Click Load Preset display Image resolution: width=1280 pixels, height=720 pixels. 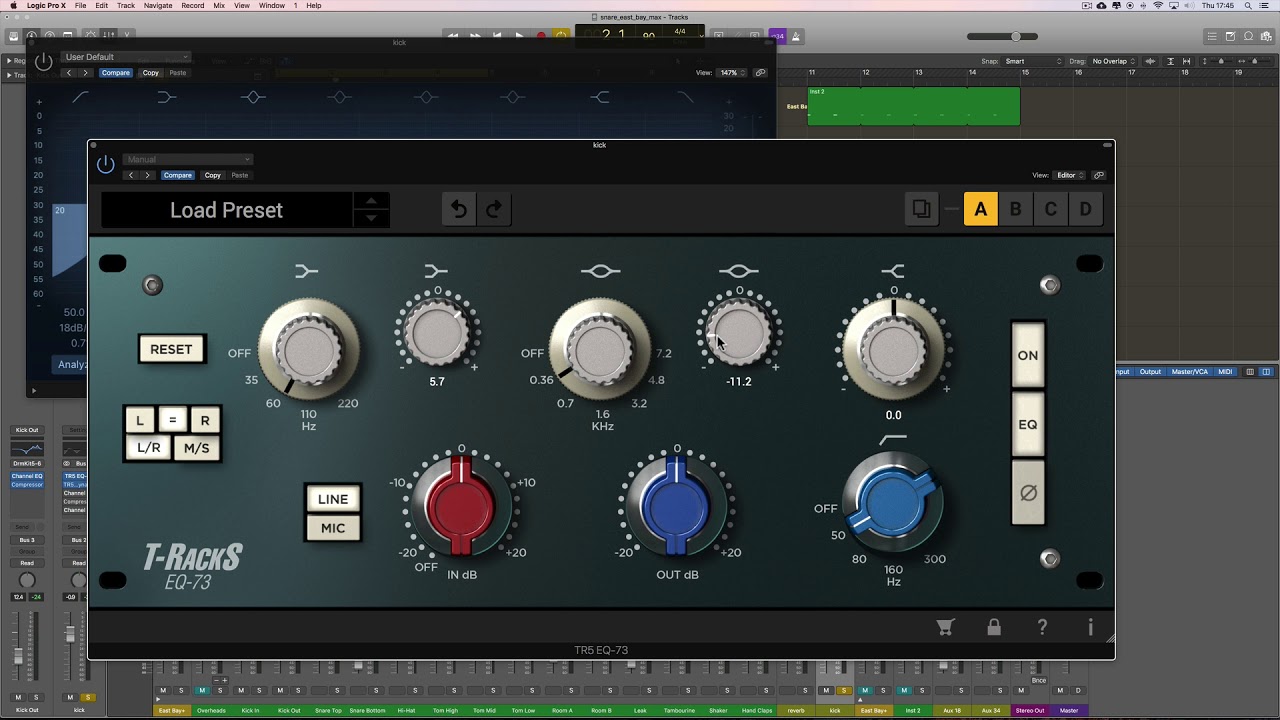(227, 210)
